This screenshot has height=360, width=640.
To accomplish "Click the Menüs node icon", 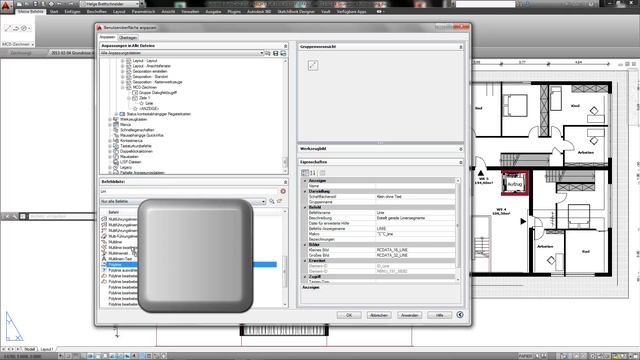I will [x=116, y=124].
